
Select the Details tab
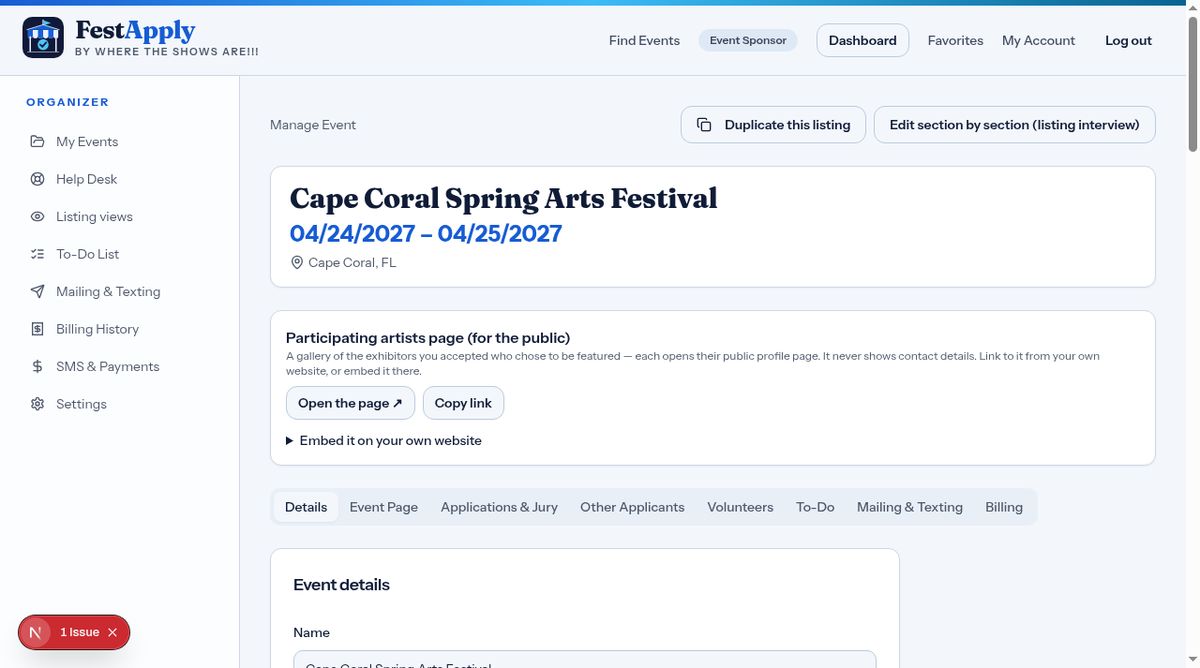pos(306,507)
